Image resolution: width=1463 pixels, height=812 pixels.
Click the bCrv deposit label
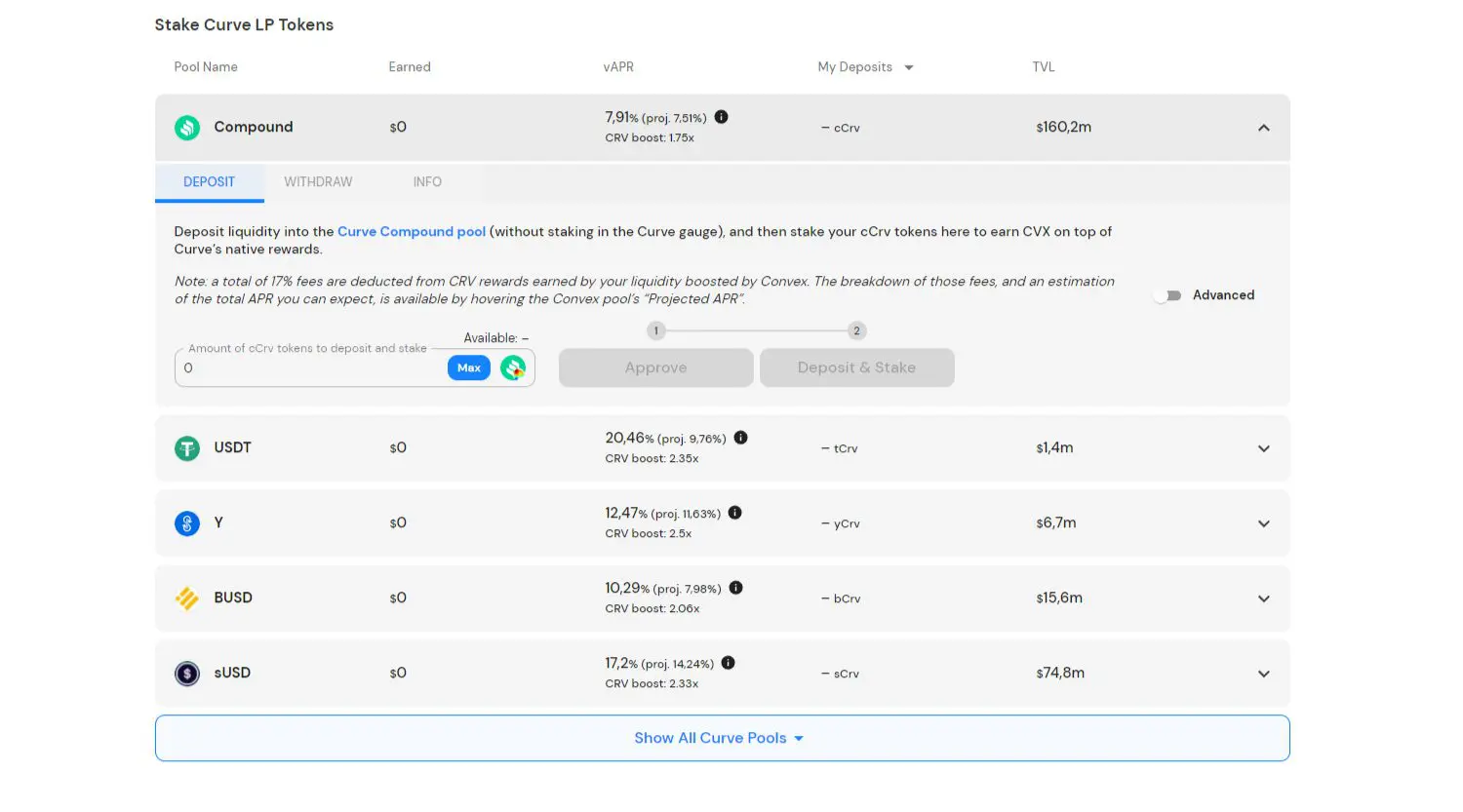848,599
